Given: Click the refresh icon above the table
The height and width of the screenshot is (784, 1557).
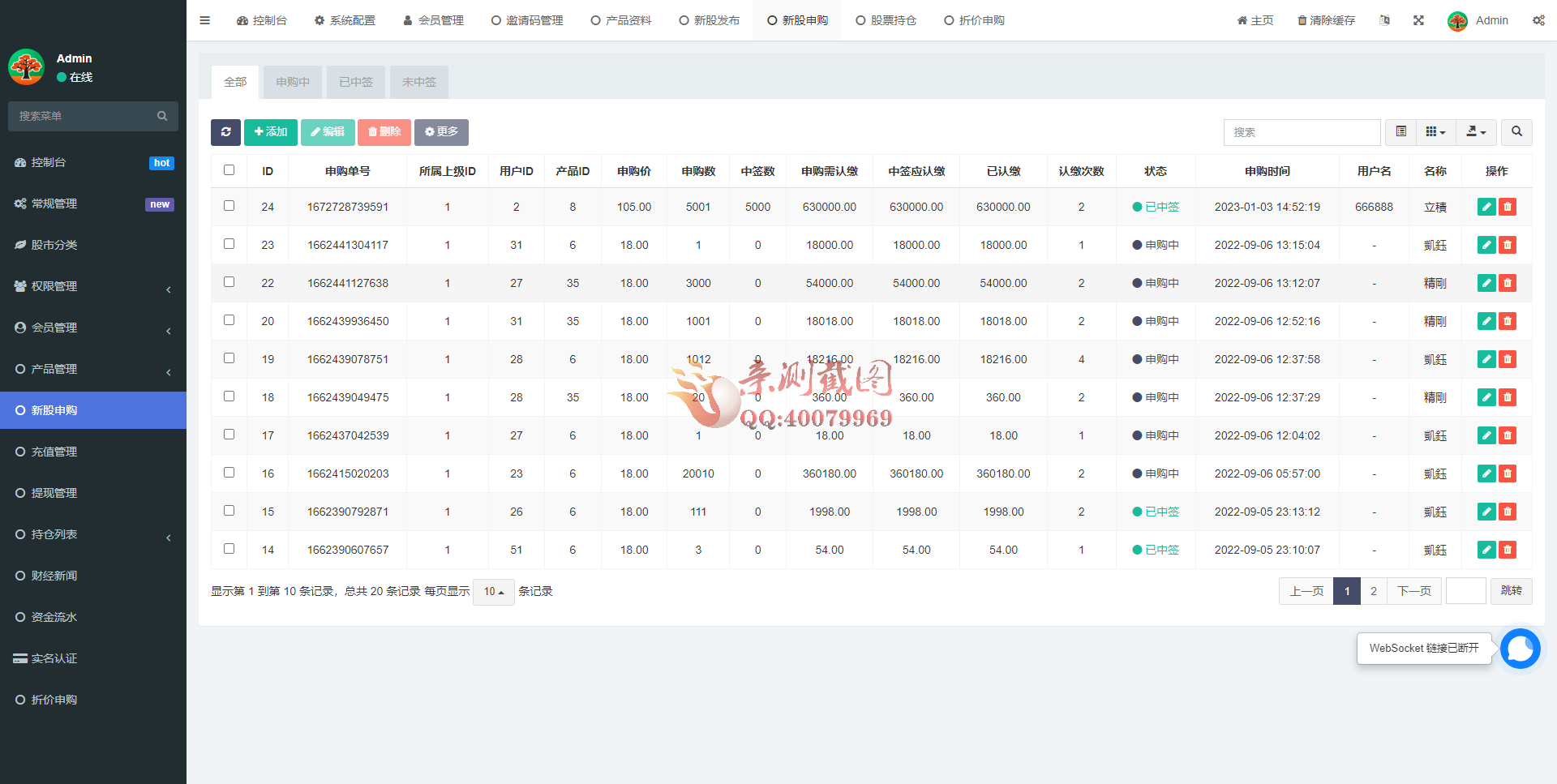Looking at the screenshot, I should 225,132.
